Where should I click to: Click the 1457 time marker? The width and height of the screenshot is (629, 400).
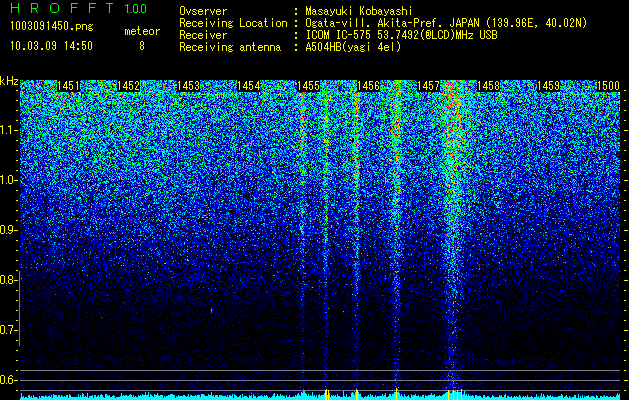(428, 86)
